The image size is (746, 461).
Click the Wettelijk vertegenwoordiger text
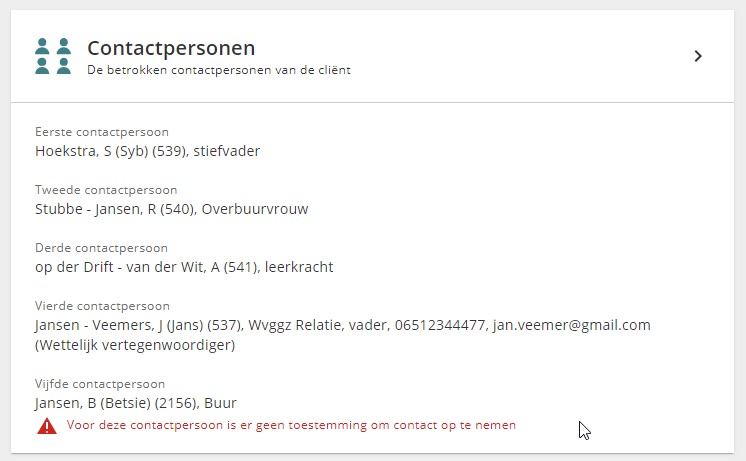tap(135, 345)
